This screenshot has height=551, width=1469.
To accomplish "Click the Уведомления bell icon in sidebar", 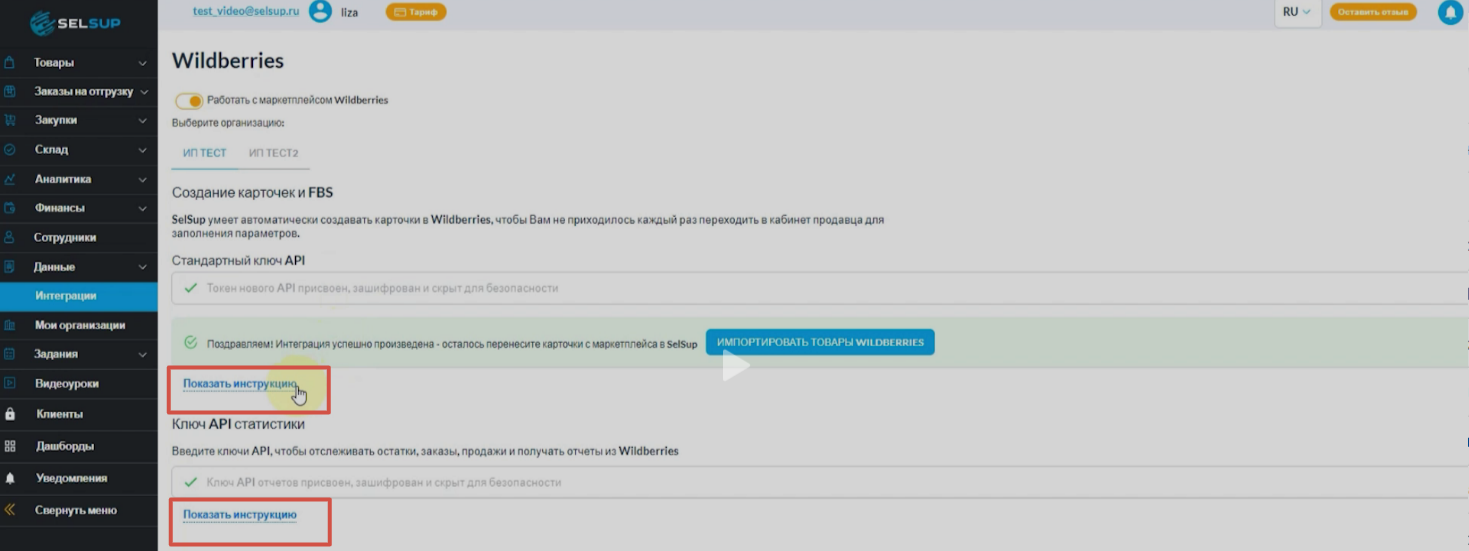I will (10, 478).
